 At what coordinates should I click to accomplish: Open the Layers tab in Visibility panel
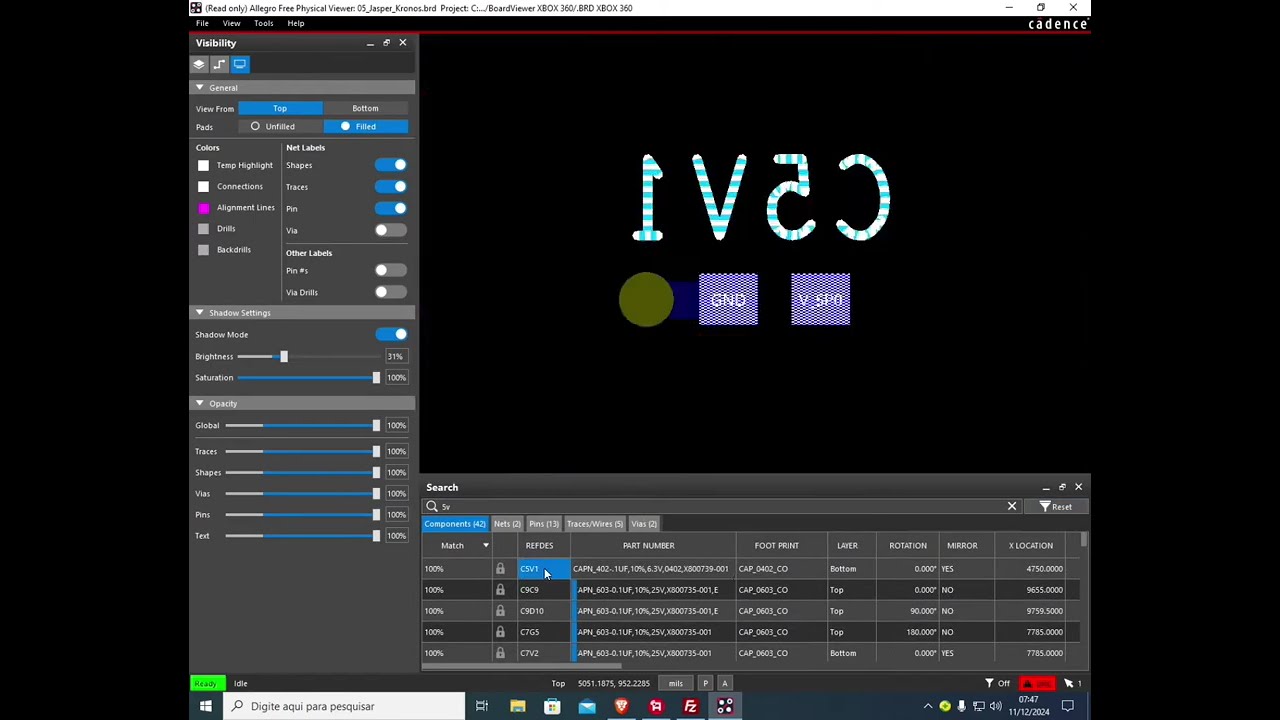click(199, 64)
